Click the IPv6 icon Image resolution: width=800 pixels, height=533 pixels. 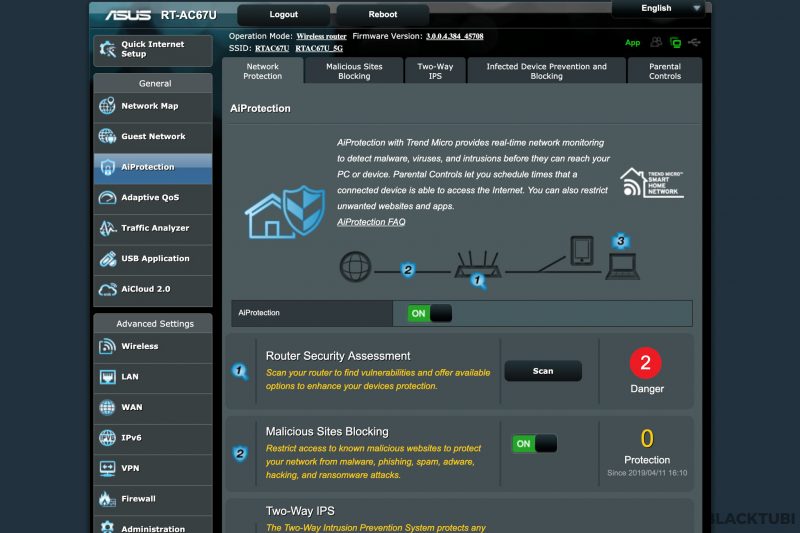click(x=107, y=438)
